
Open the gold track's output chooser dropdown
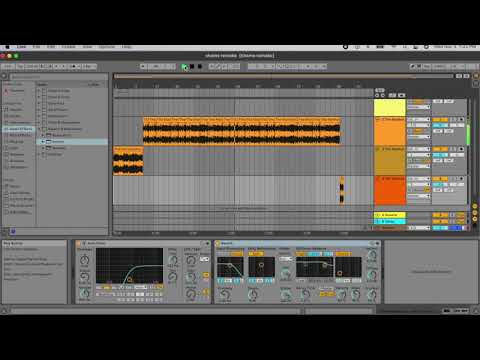point(419,166)
